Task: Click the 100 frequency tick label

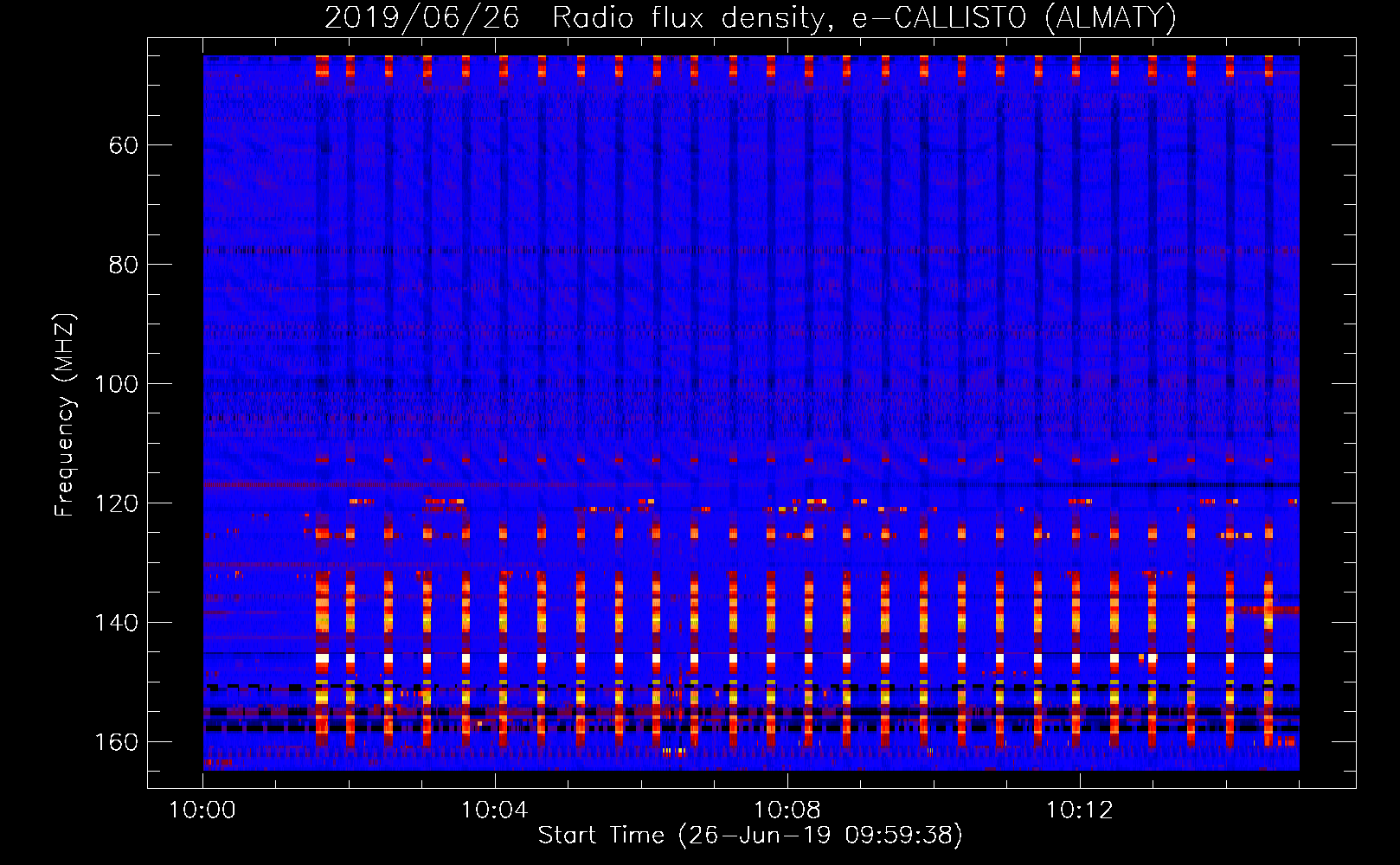Action: pos(117,384)
